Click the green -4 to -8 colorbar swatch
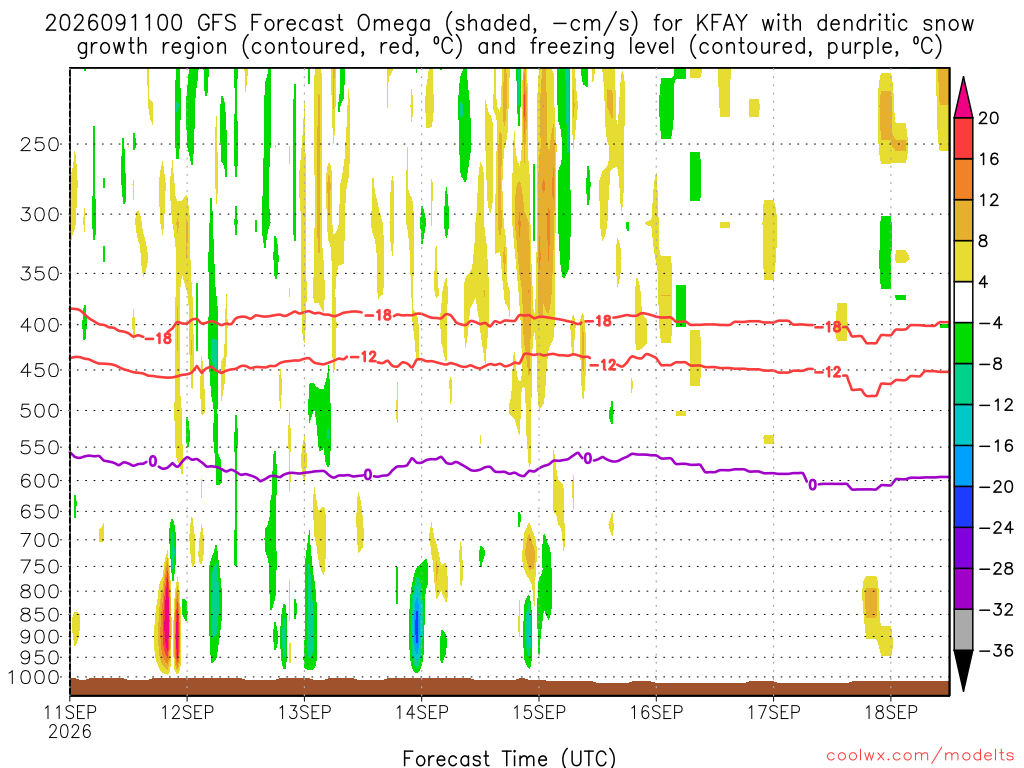Viewport: 1024px width, 768px height. pyautogui.click(x=963, y=344)
